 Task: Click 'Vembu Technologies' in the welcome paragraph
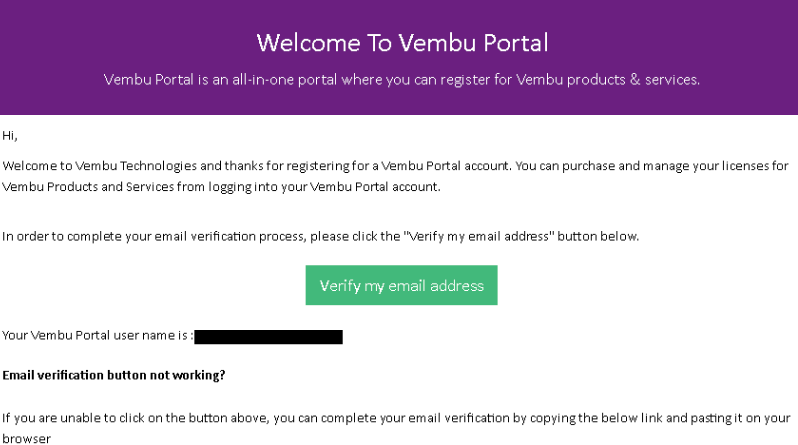(136, 166)
